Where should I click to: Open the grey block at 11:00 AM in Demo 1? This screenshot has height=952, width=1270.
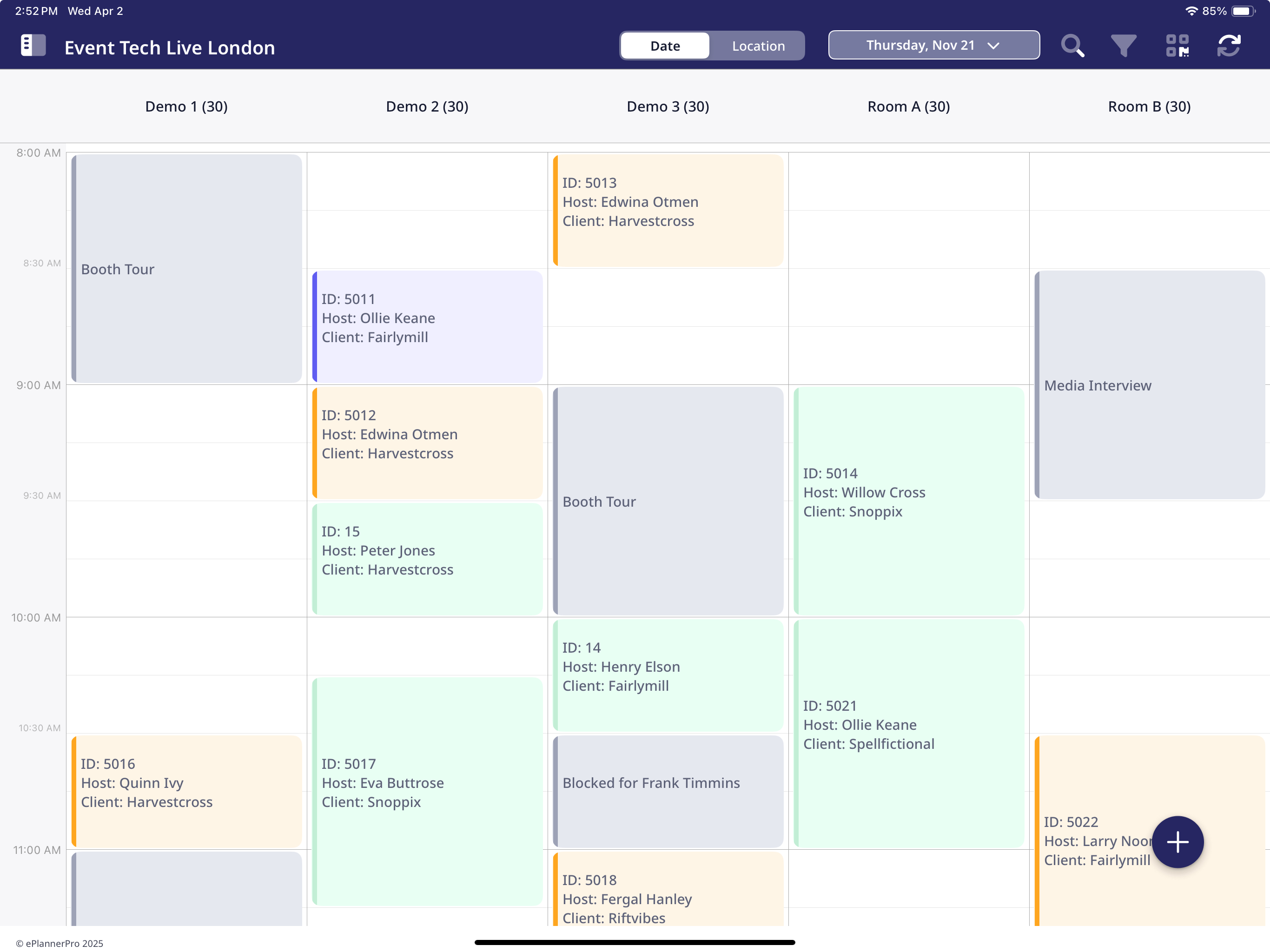(x=186, y=889)
